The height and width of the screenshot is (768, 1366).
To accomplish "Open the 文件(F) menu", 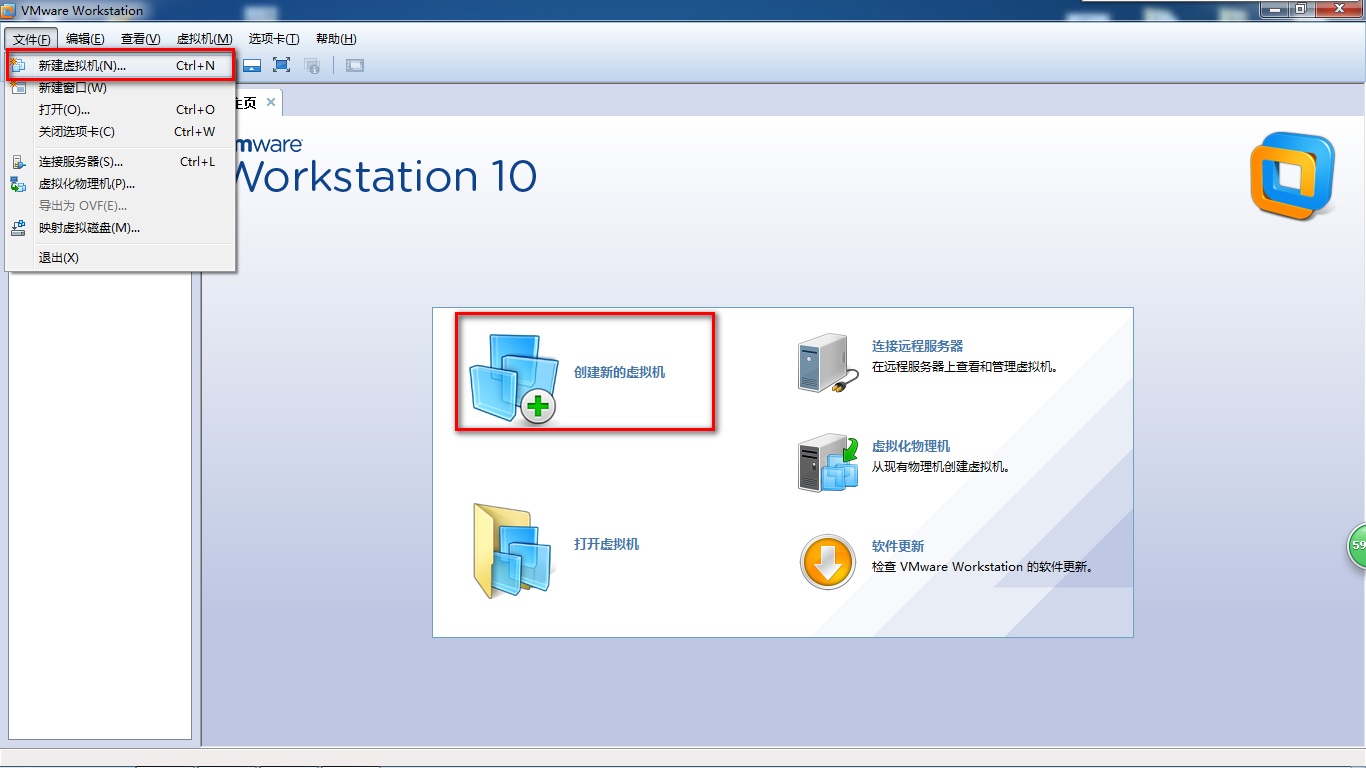I will click(31, 39).
